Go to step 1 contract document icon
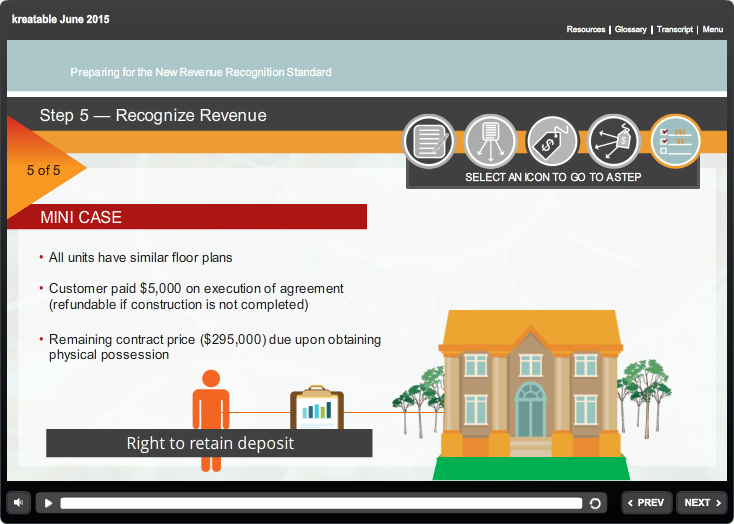Image resolution: width=734 pixels, height=524 pixels. click(429, 142)
